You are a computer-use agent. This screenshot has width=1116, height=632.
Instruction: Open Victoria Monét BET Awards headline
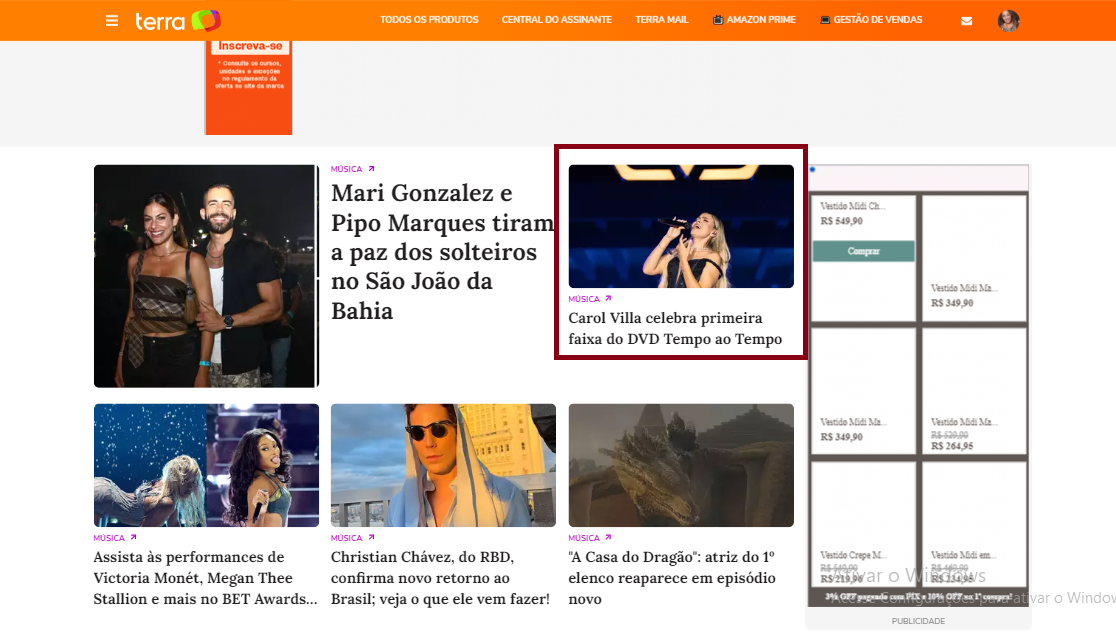[206, 578]
